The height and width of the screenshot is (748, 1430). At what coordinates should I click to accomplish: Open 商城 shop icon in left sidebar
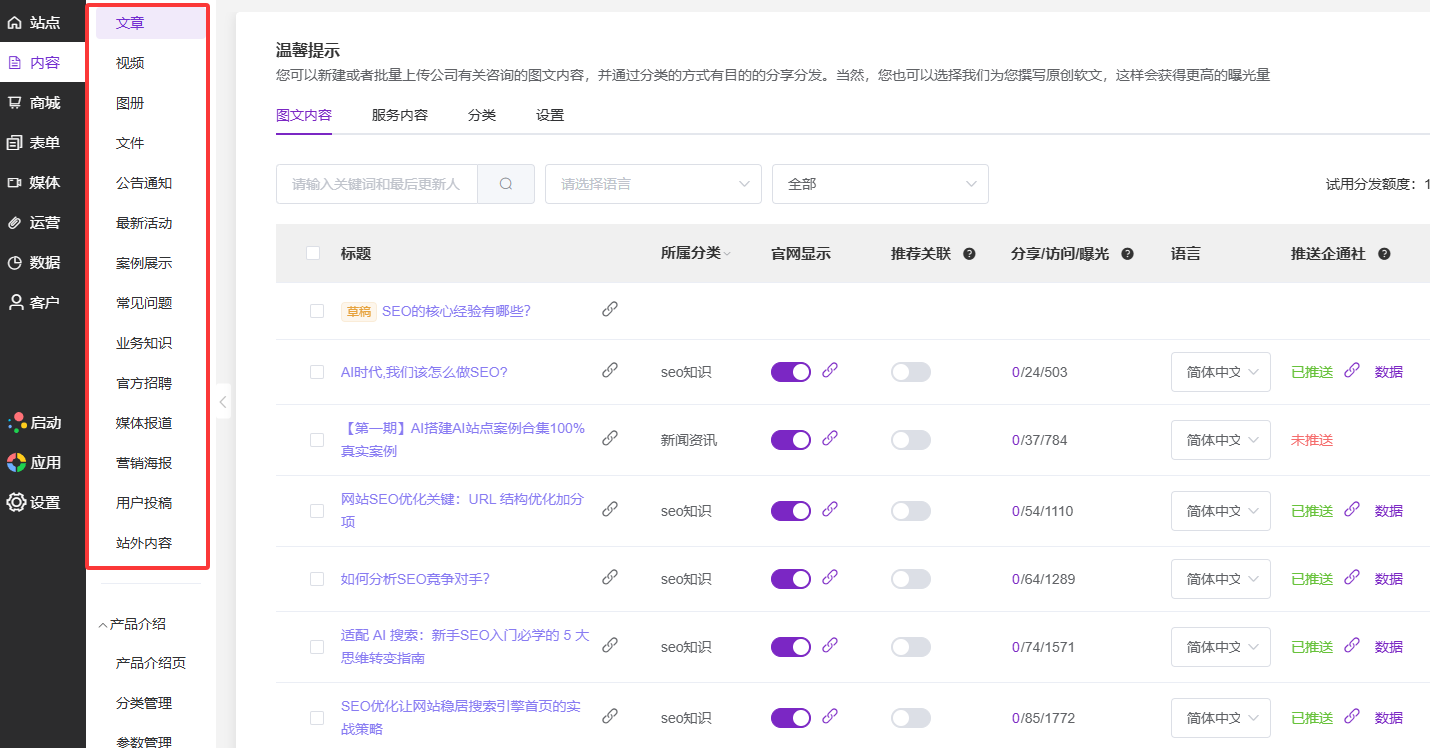pyautogui.click(x=15, y=103)
